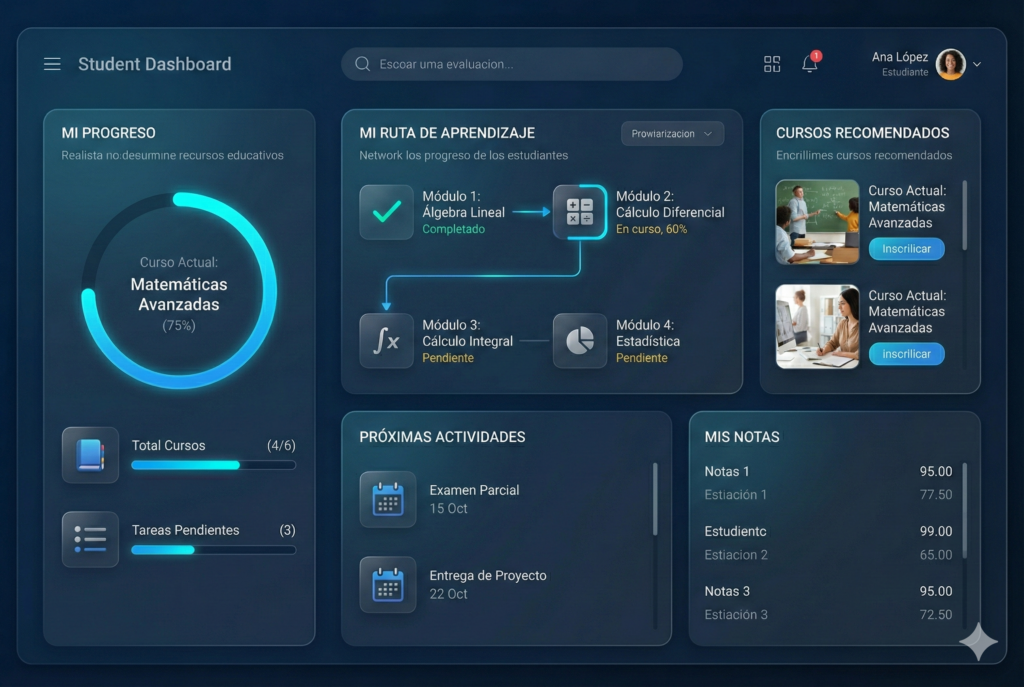Click the Total Cursos book icon
1024x687 pixels.
[90, 455]
